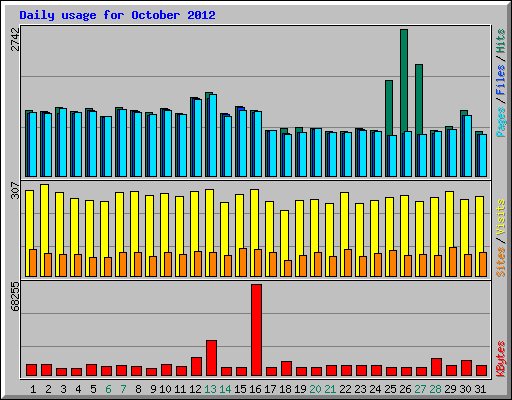Click day label "3" on the x-axis

(63, 389)
